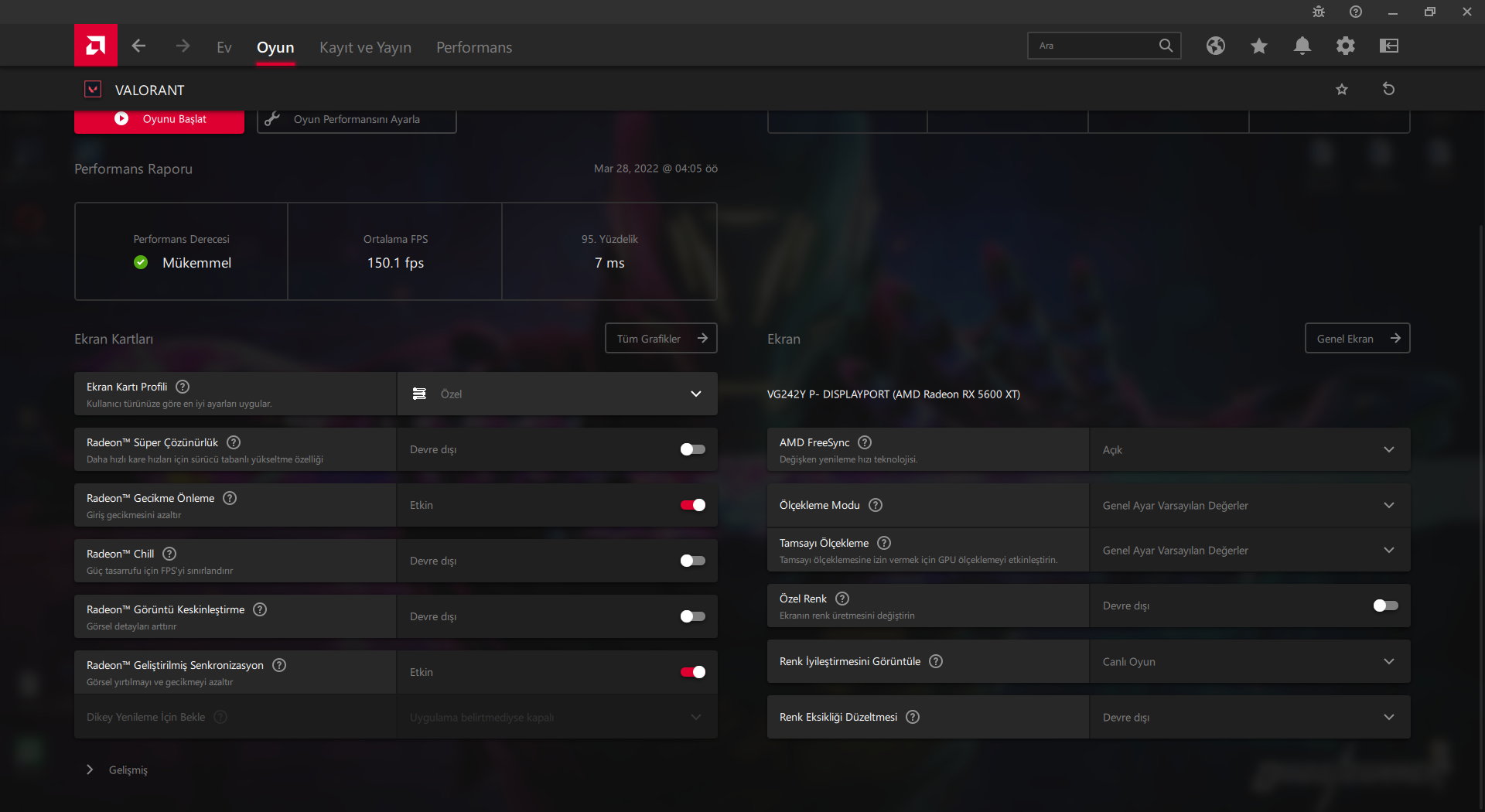The image size is (1485, 812).
Task: Disable Radeon Geliştirilmiş Senkronizasyon toggle
Action: pyautogui.click(x=692, y=672)
